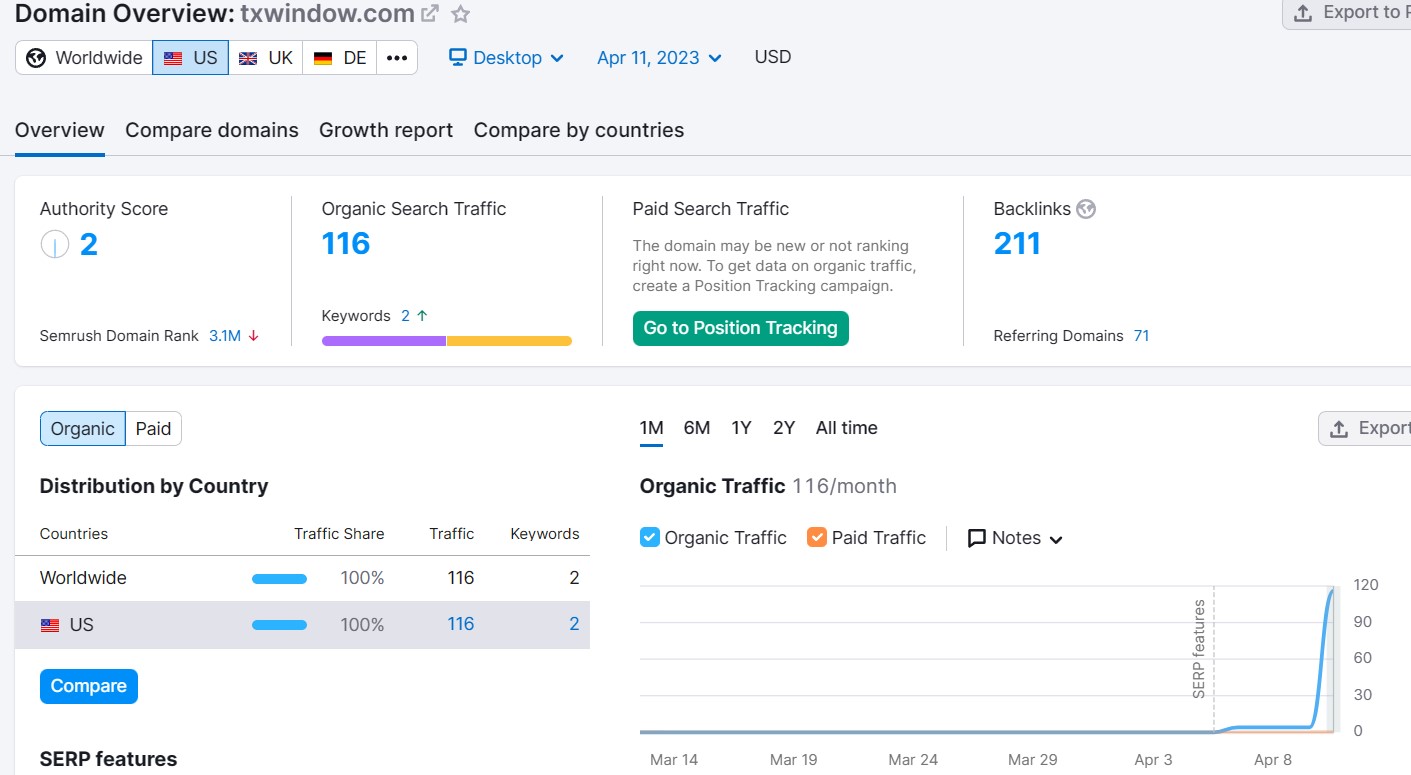Choose the DE flag database
Viewport: 1411px width, 775px height.
pos(340,58)
